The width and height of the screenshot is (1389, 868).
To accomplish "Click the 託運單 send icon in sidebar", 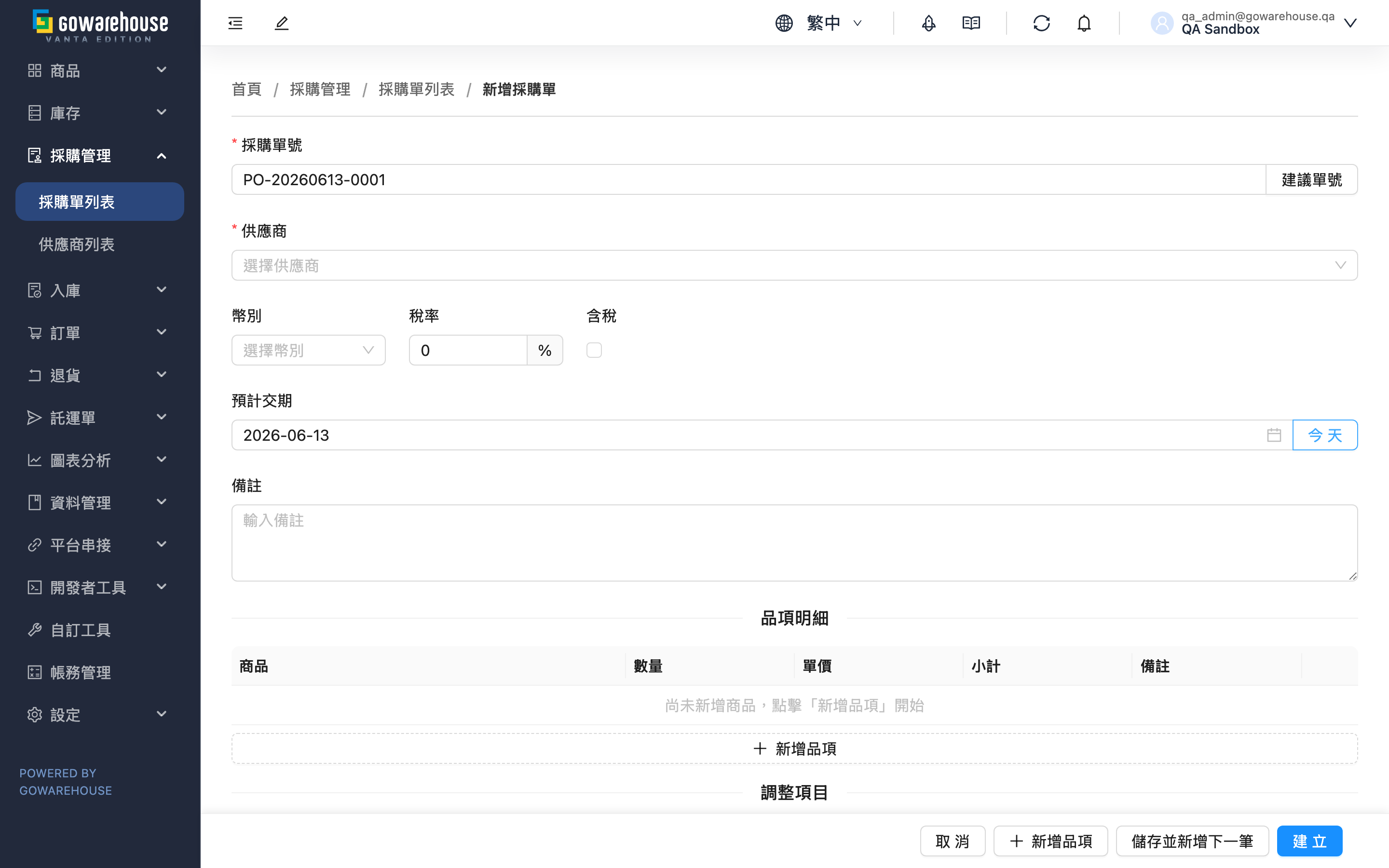I will coord(34,417).
